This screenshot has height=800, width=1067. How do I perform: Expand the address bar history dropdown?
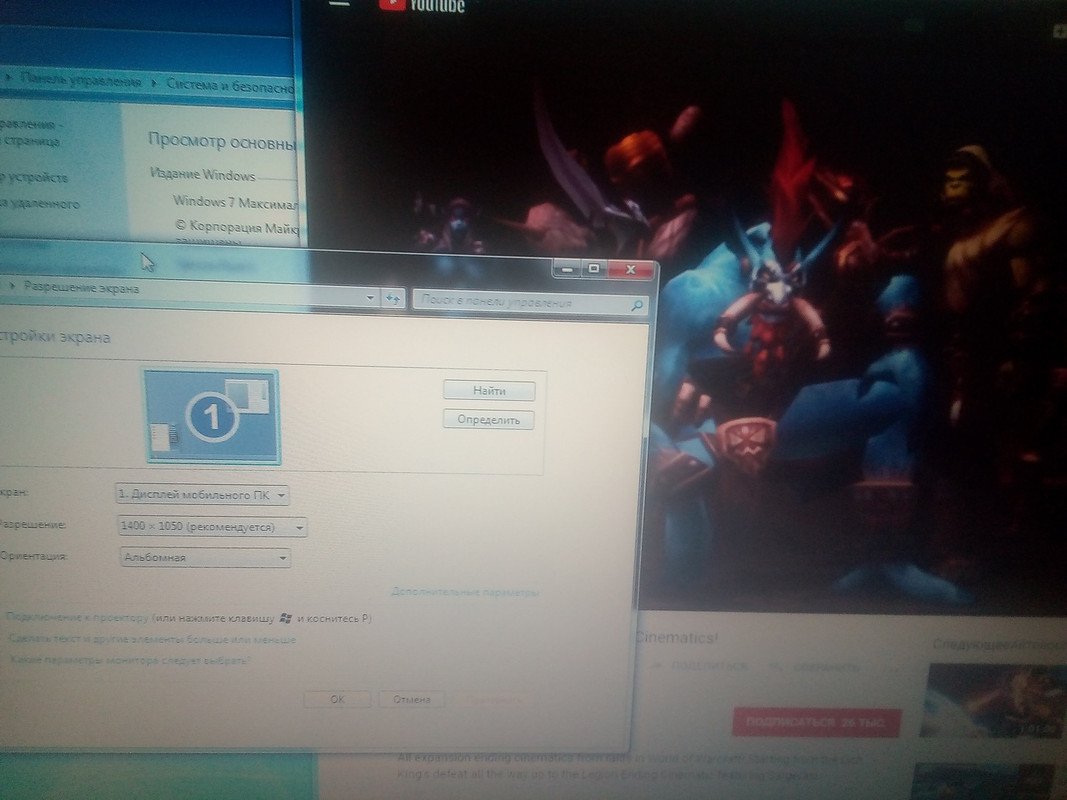click(x=370, y=297)
